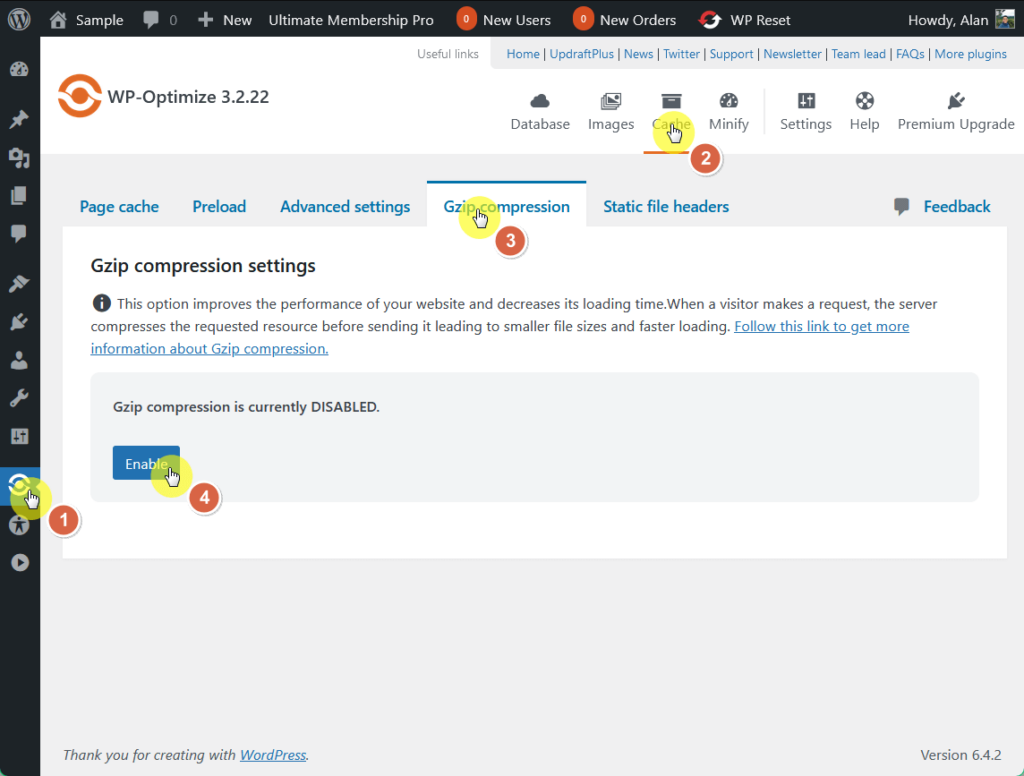Image resolution: width=1024 pixels, height=776 pixels.
Task: Open the Newsletter link
Action: (x=792, y=54)
